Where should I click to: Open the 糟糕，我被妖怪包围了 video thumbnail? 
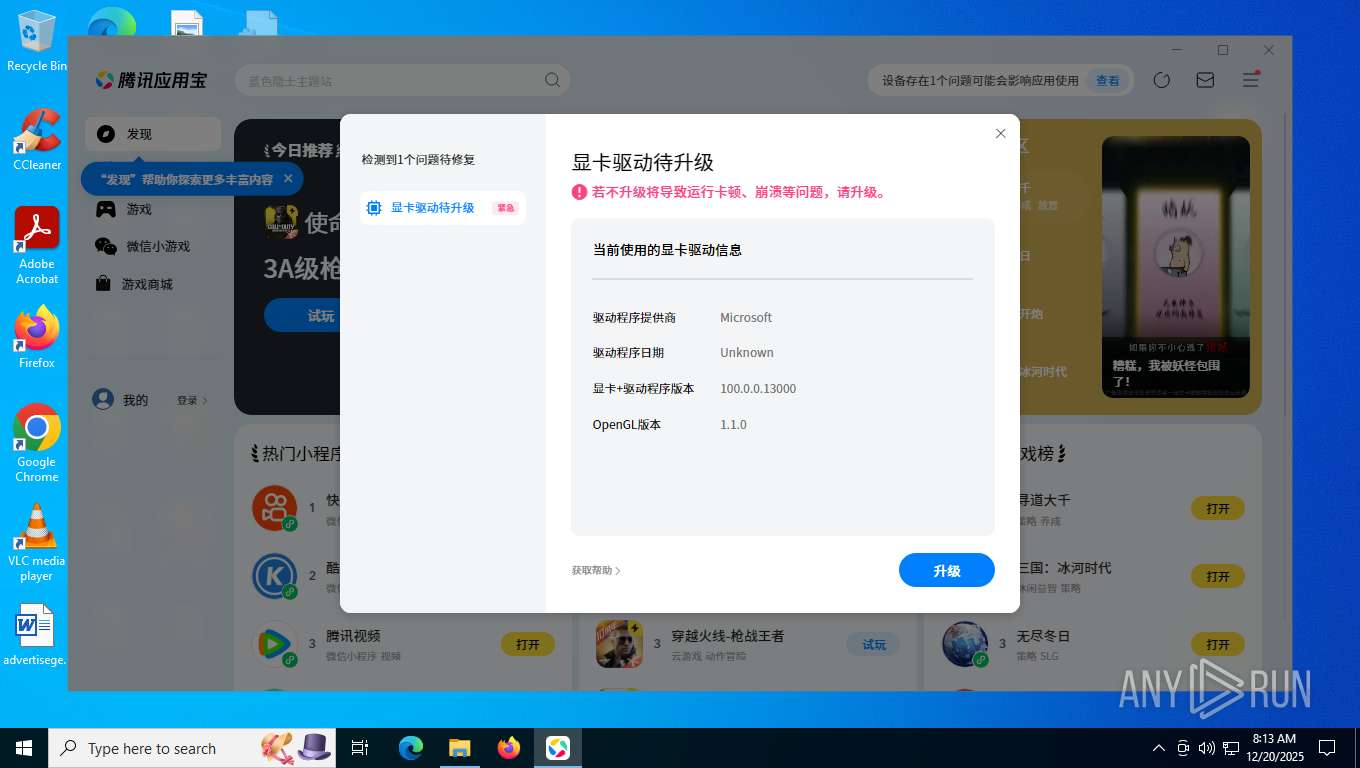point(1176,267)
